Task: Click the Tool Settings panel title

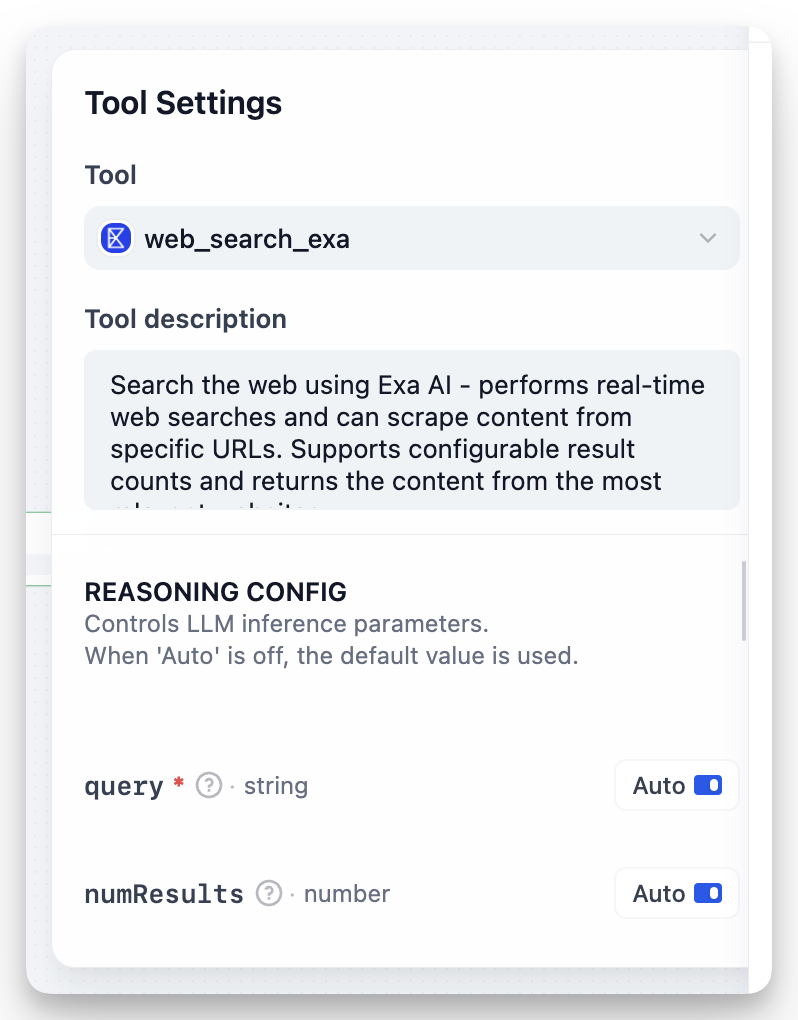Action: (x=183, y=103)
